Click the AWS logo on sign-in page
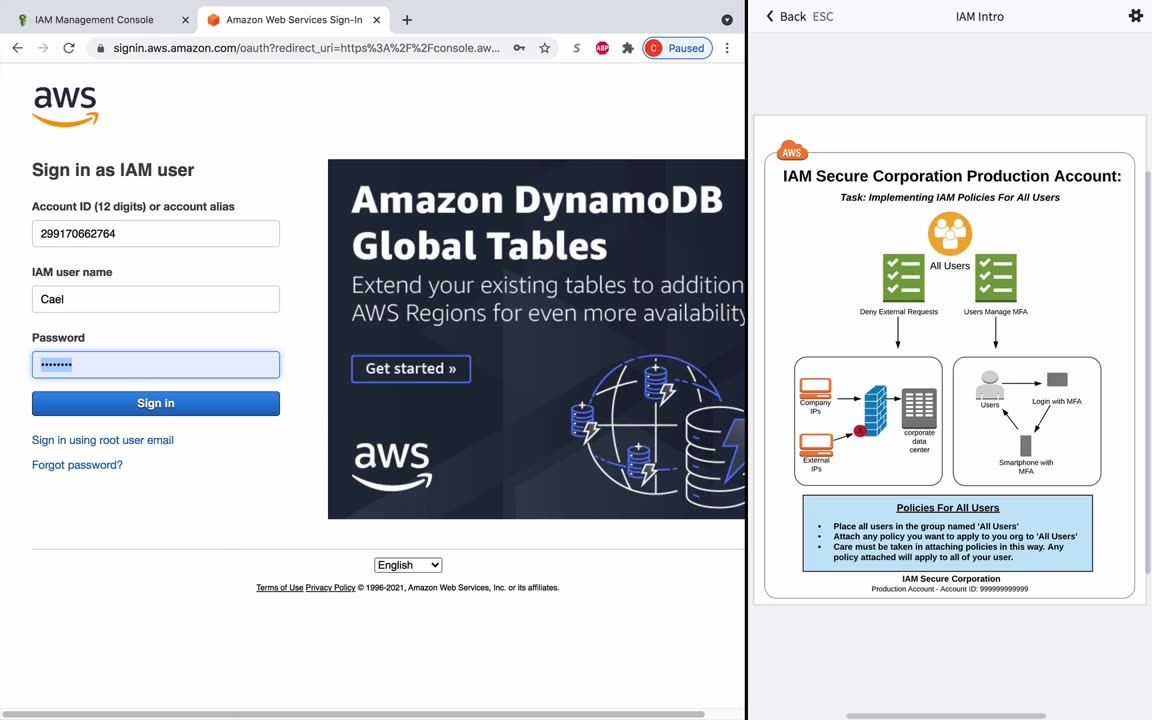1152x720 pixels. (x=65, y=106)
